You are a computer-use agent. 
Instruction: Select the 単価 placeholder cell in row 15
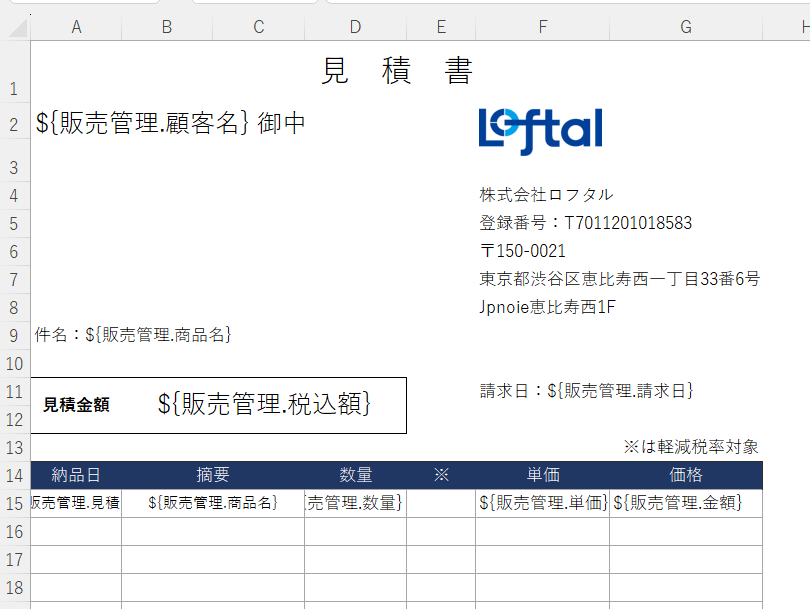[542, 502]
